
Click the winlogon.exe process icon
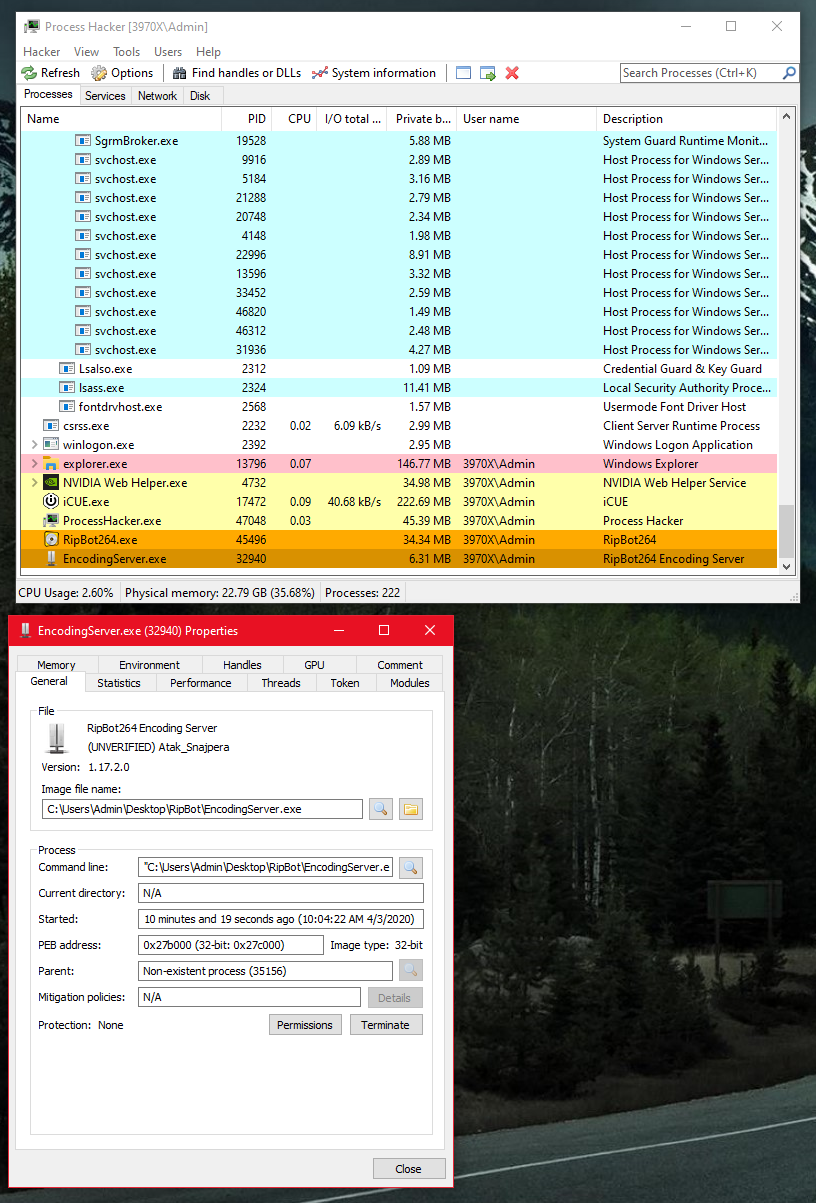coord(51,445)
